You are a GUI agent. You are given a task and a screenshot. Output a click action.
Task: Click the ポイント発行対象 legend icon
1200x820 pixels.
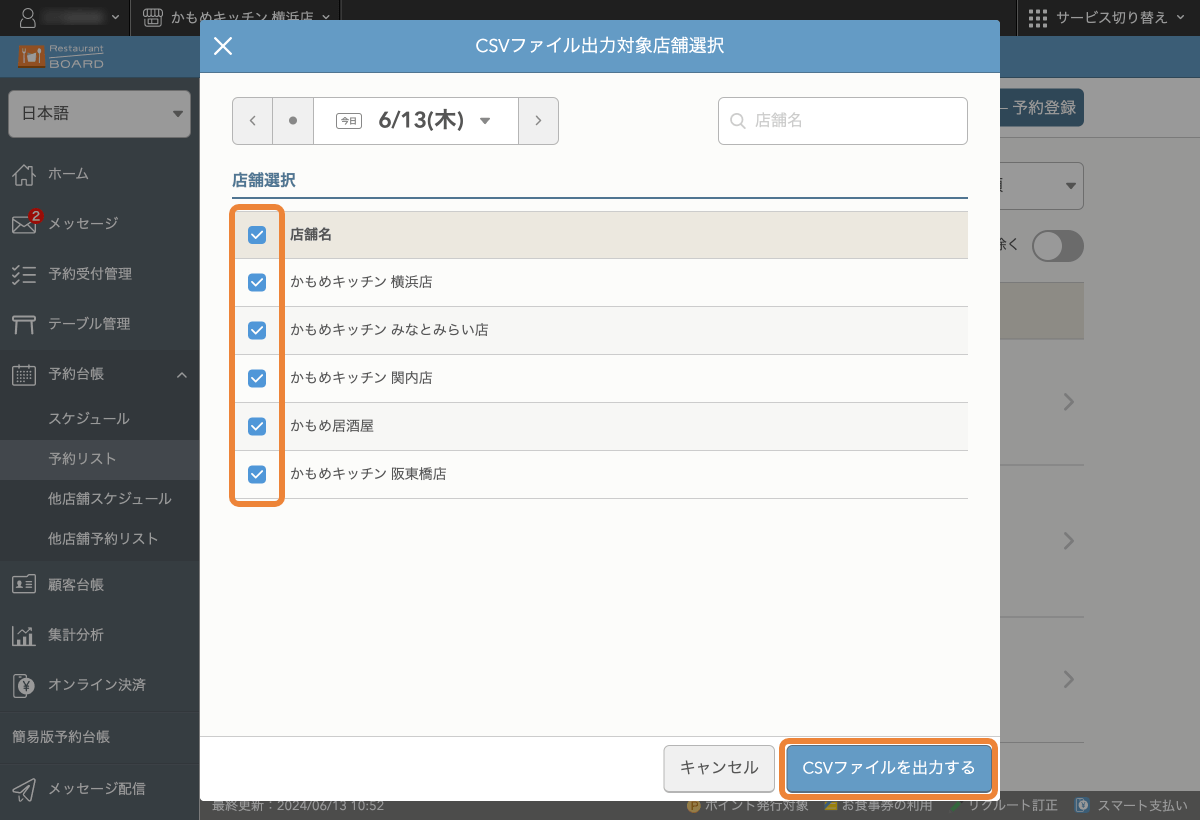[694, 805]
